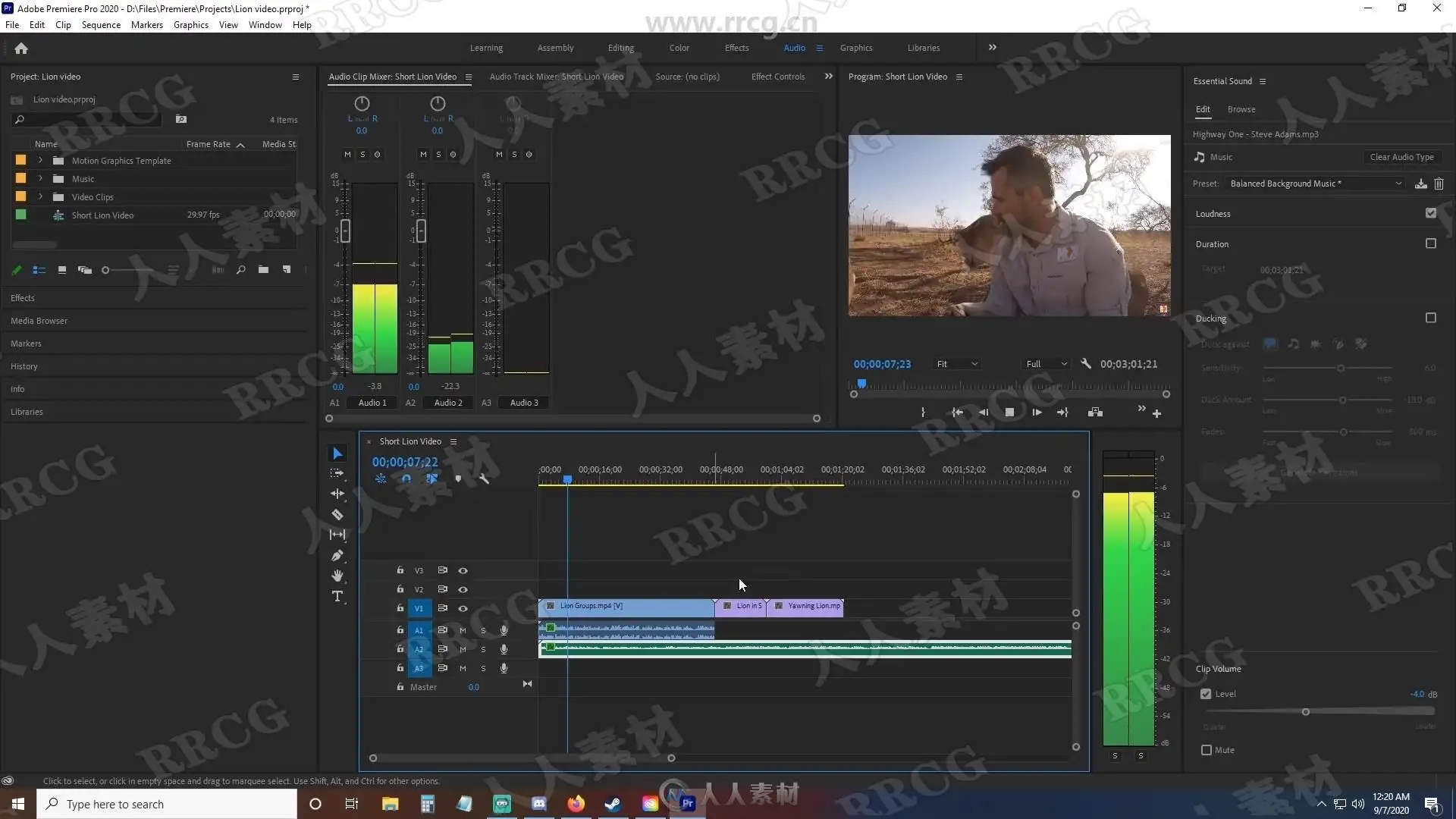Select the Hand tool
This screenshot has width=1456, height=819.
[x=337, y=576]
